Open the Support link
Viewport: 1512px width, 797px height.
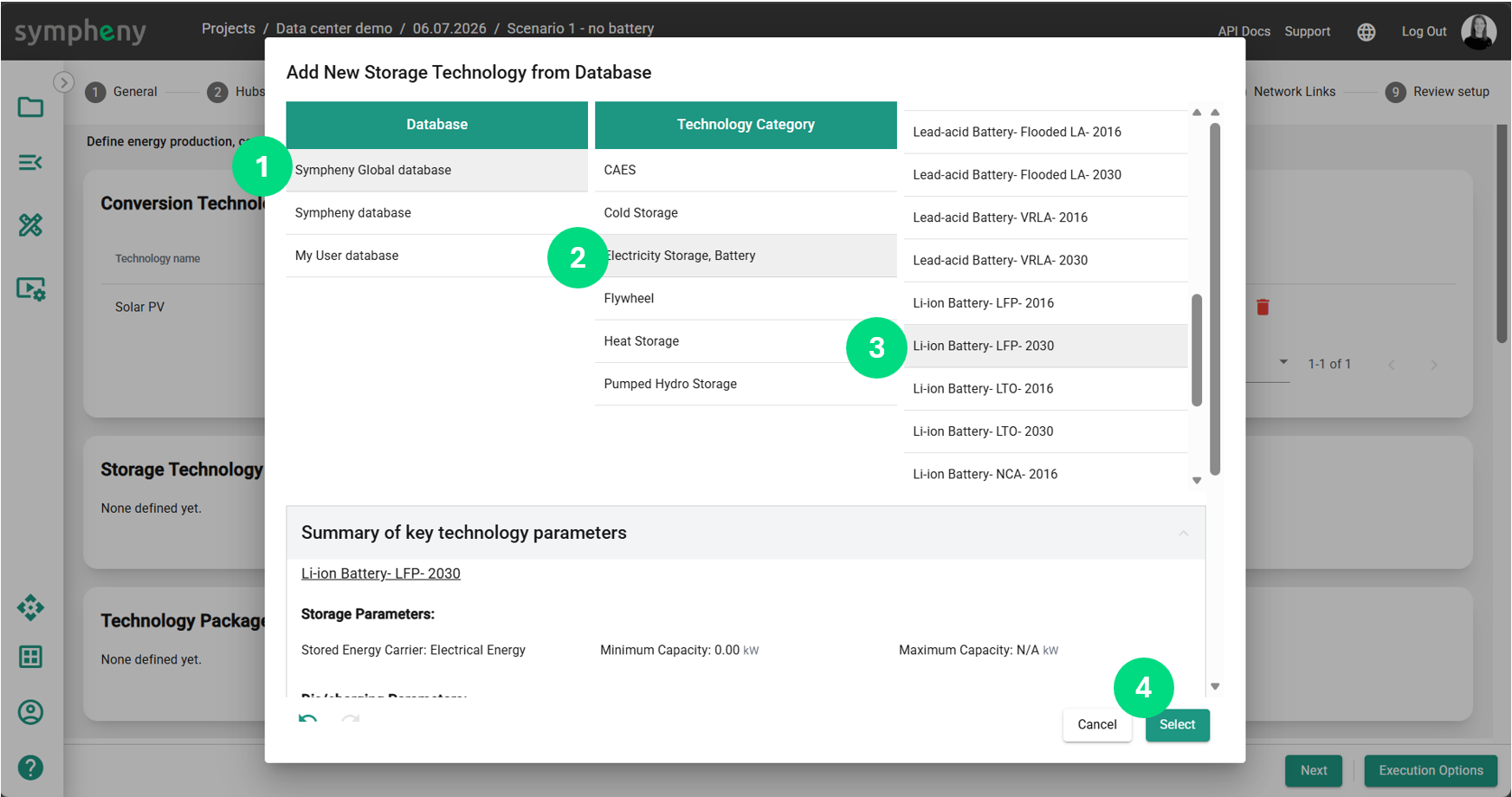(1307, 31)
